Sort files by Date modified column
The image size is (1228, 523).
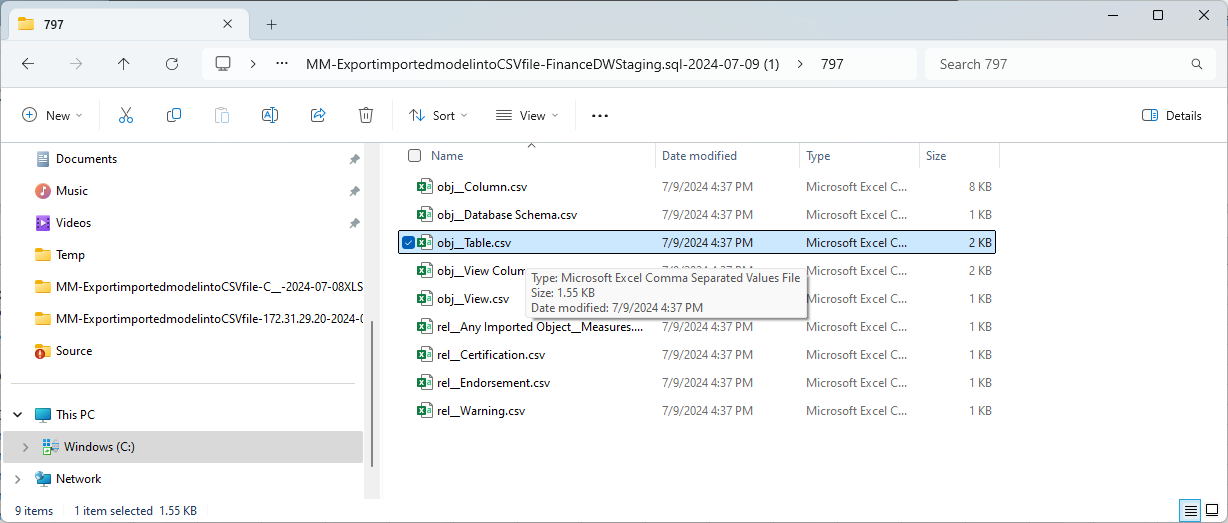(x=700, y=156)
